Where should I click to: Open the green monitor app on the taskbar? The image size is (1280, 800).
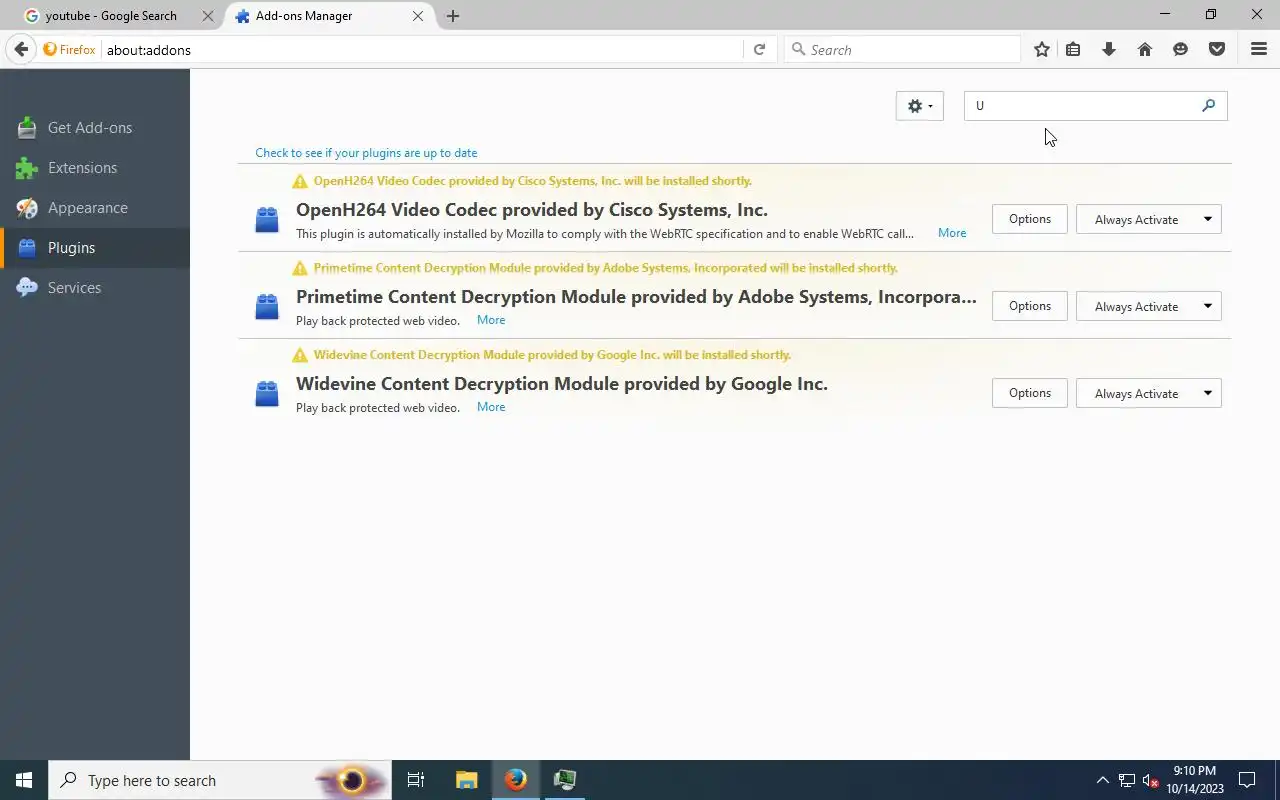[565, 780]
